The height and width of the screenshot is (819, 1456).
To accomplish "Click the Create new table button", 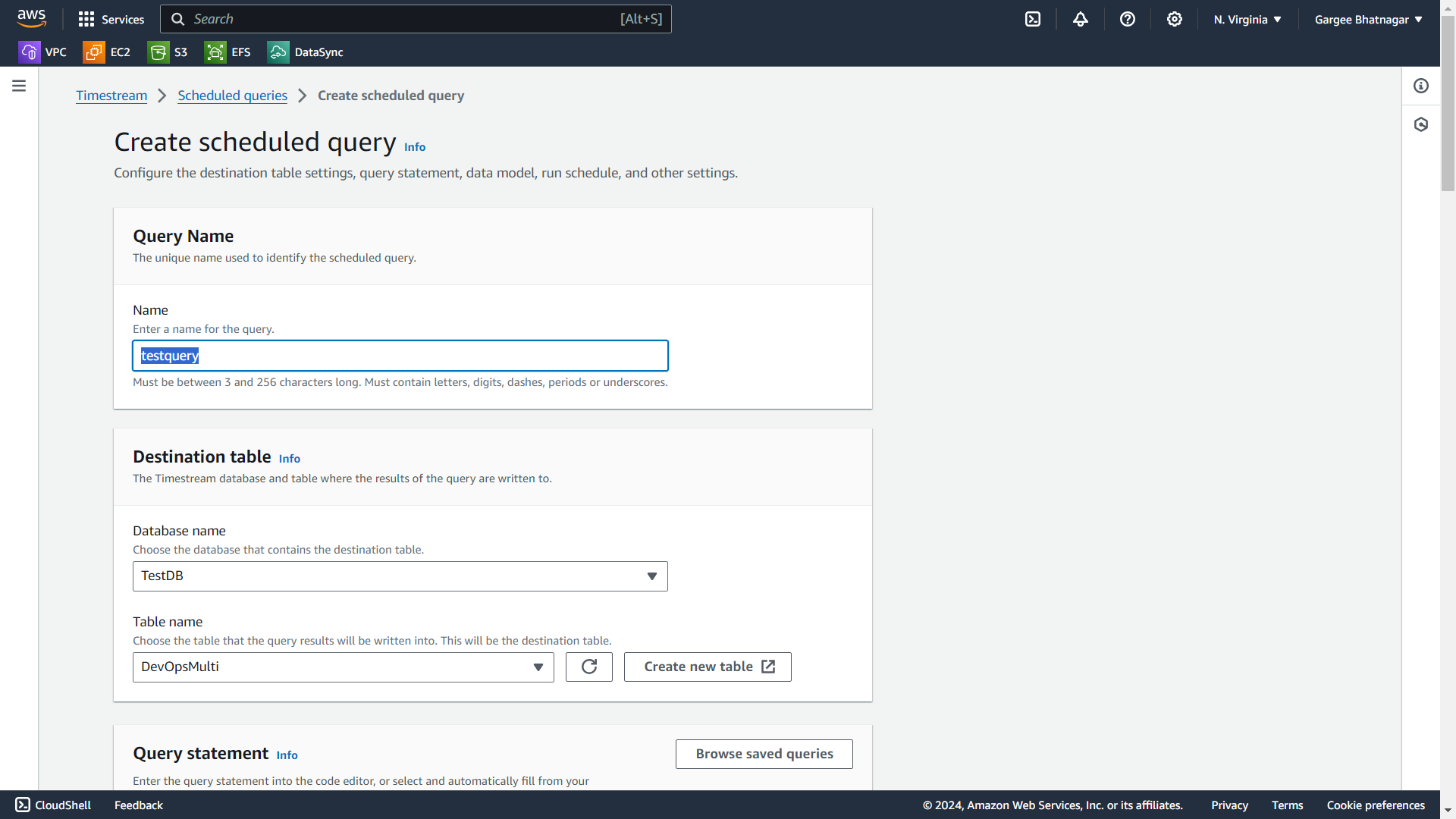I will coord(708,667).
